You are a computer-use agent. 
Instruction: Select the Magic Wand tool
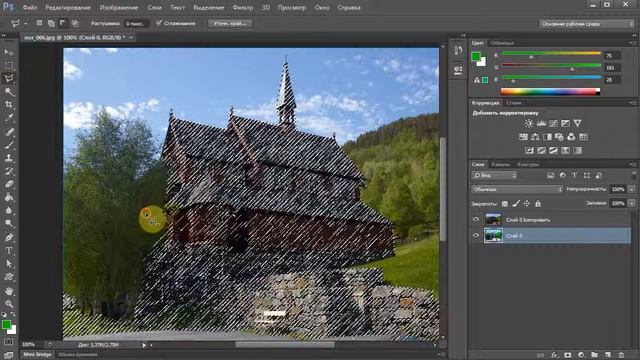click(9, 91)
